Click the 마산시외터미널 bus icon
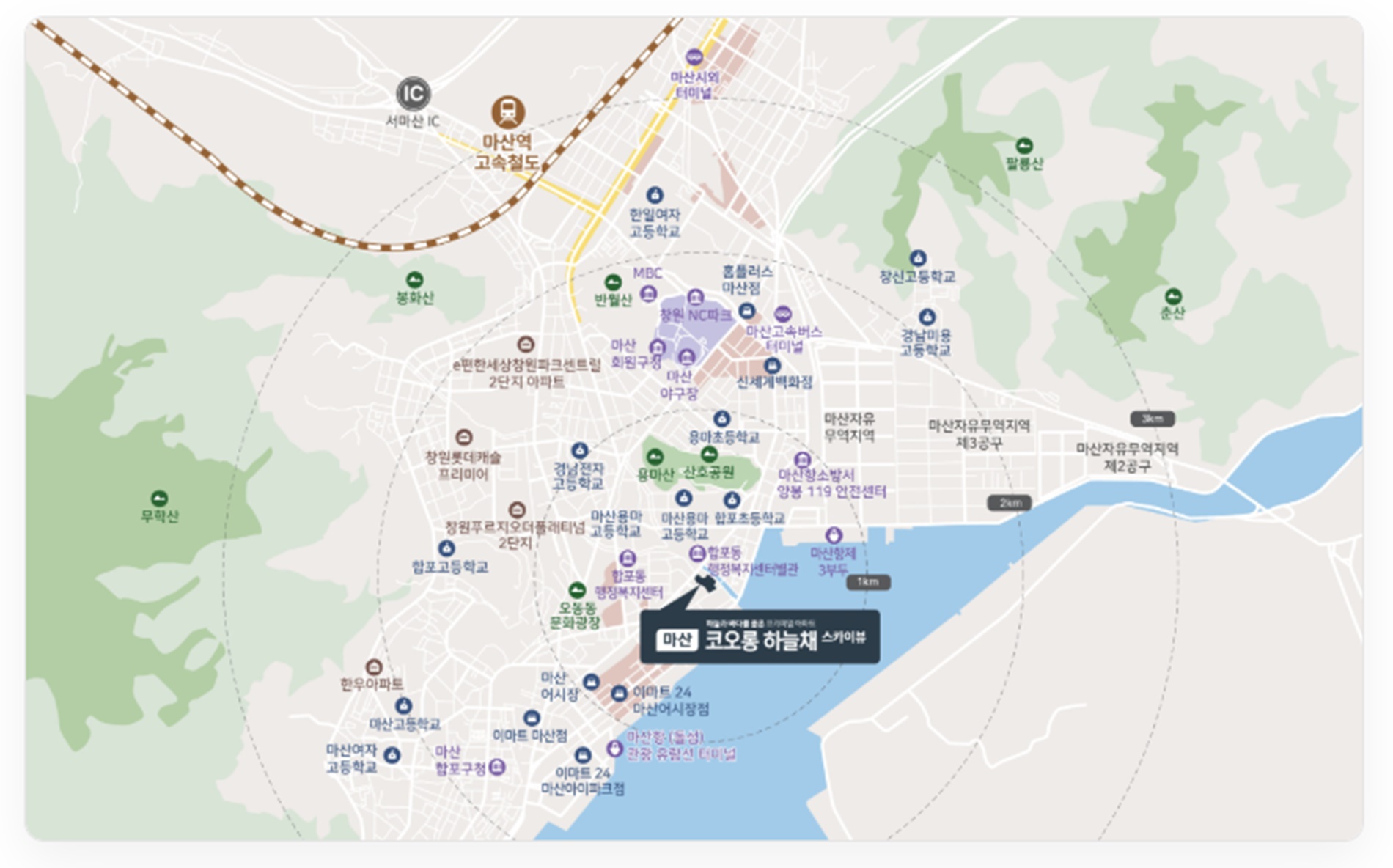The image size is (1393, 868). tap(694, 57)
